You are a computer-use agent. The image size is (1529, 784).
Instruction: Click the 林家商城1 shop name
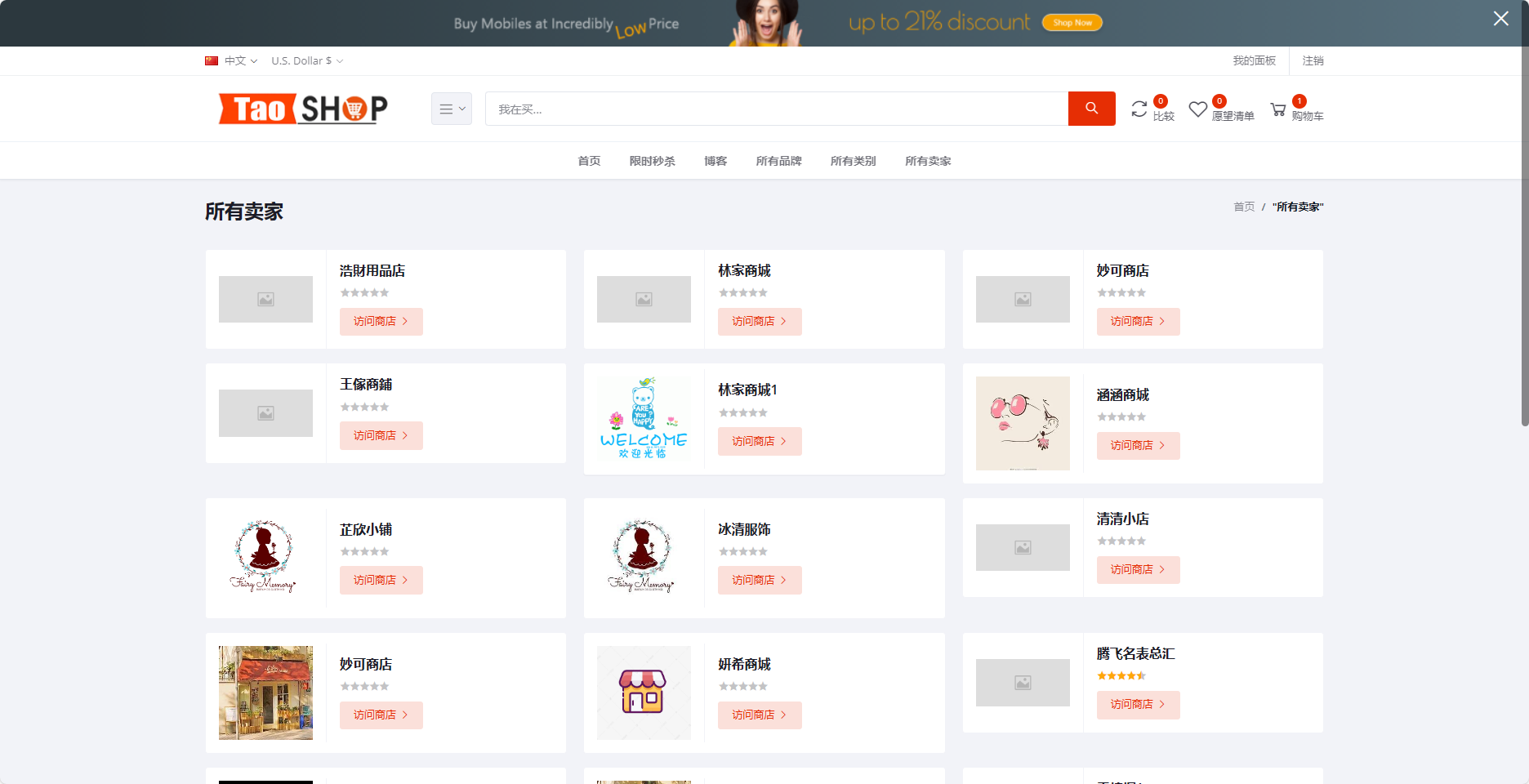tap(747, 390)
